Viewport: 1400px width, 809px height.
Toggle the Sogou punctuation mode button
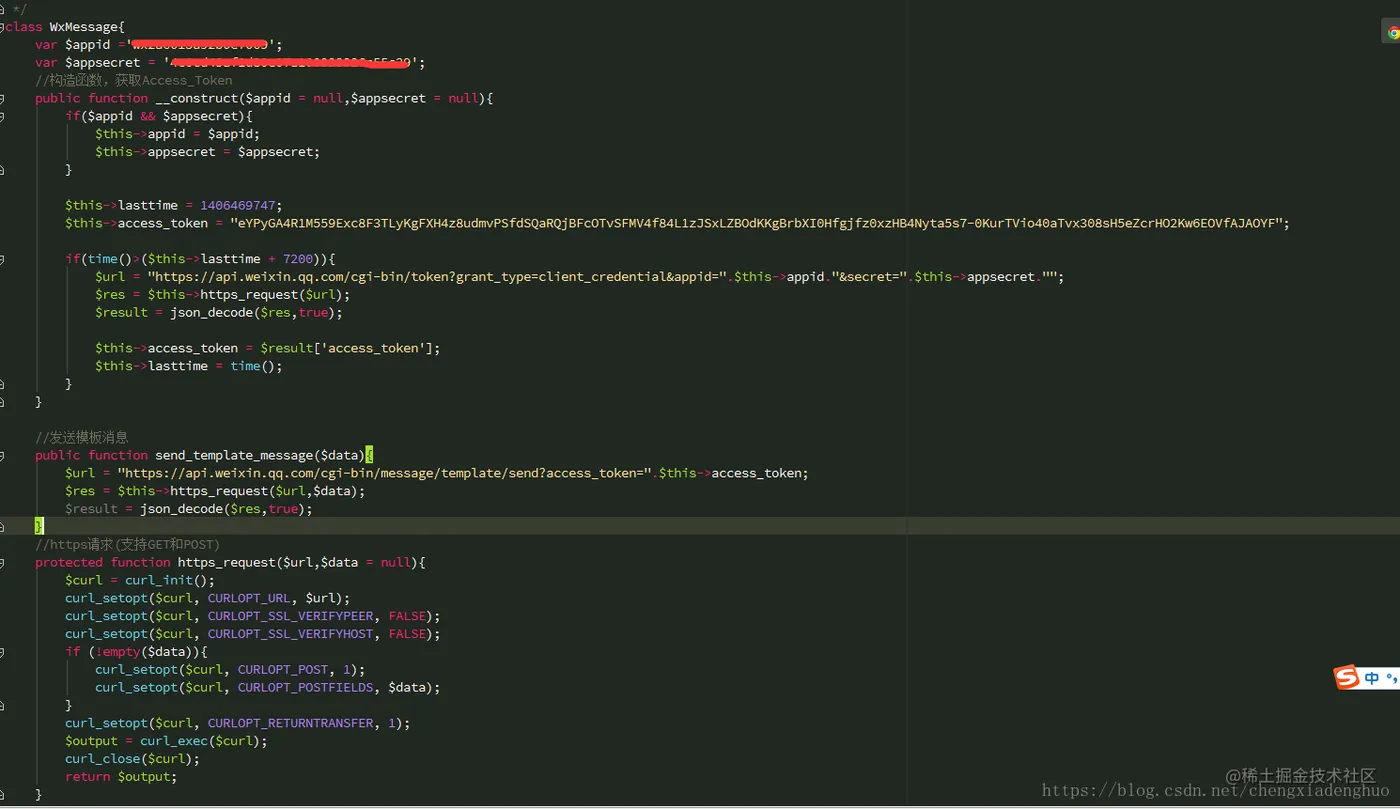[1390, 679]
